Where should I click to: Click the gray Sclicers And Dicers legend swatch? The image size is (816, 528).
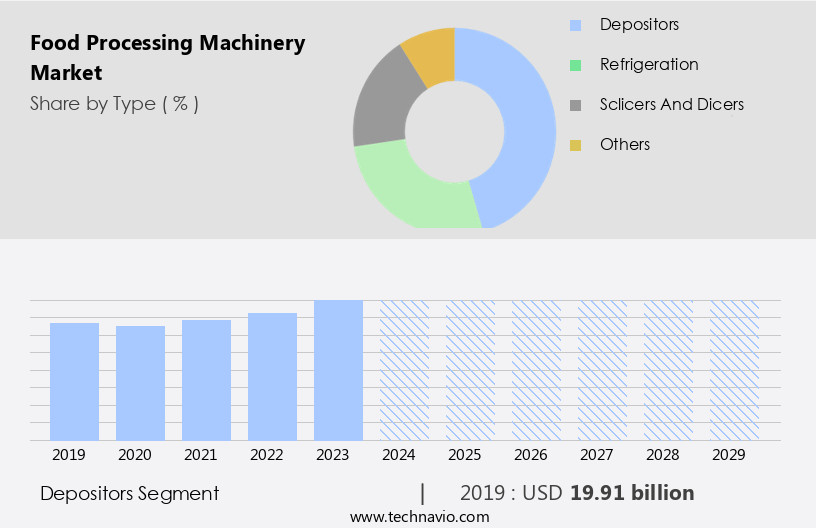click(575, 105)
